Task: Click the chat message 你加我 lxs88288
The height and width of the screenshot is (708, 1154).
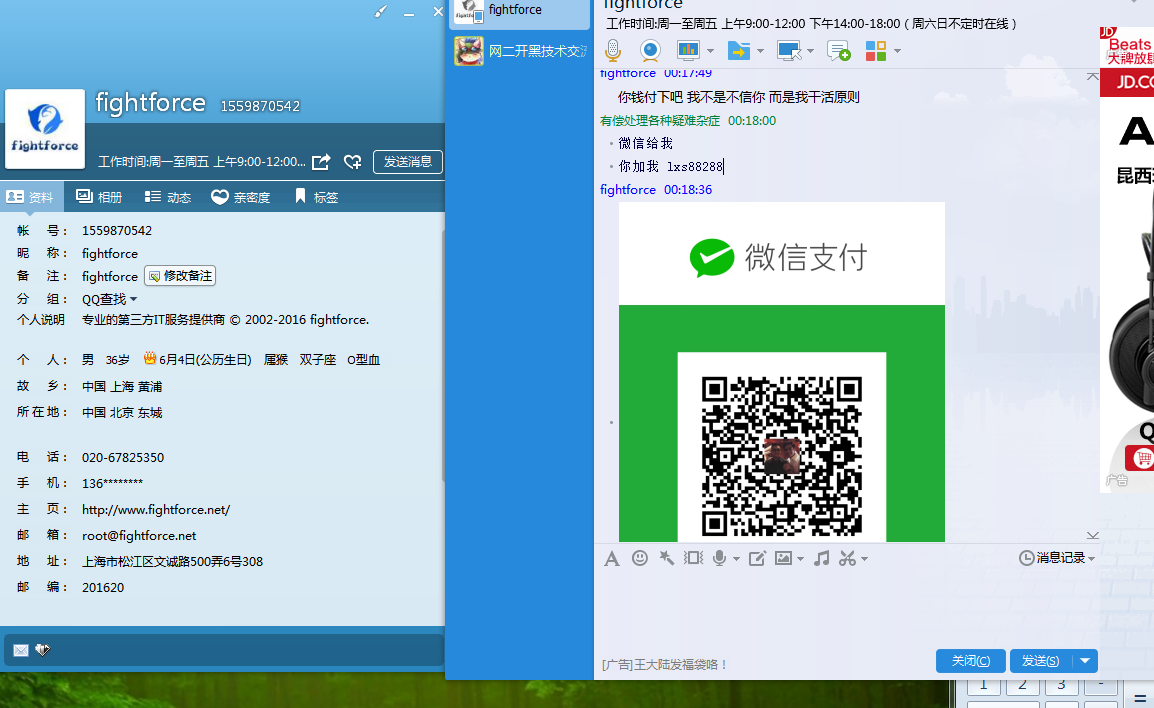Action: point(670,166)
